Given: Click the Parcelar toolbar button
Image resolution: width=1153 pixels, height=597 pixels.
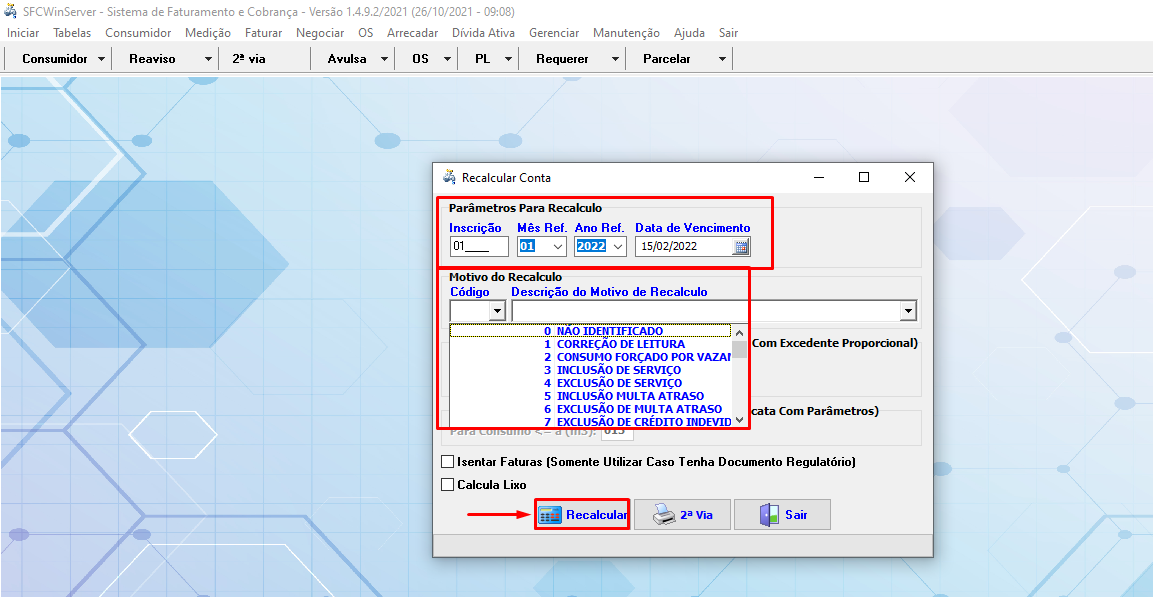Looking at the screenshot, I should click(x=667, y=59).
